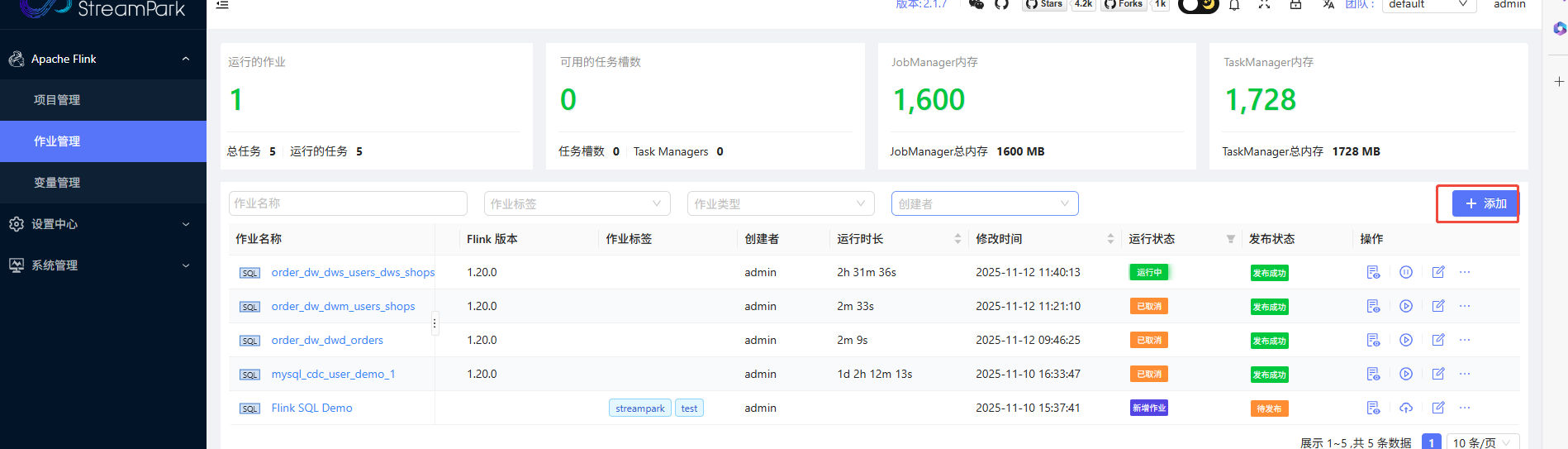1568x449 pixels.
Task: Open 变量管理 menu item
Action: (x=103, y=183)
